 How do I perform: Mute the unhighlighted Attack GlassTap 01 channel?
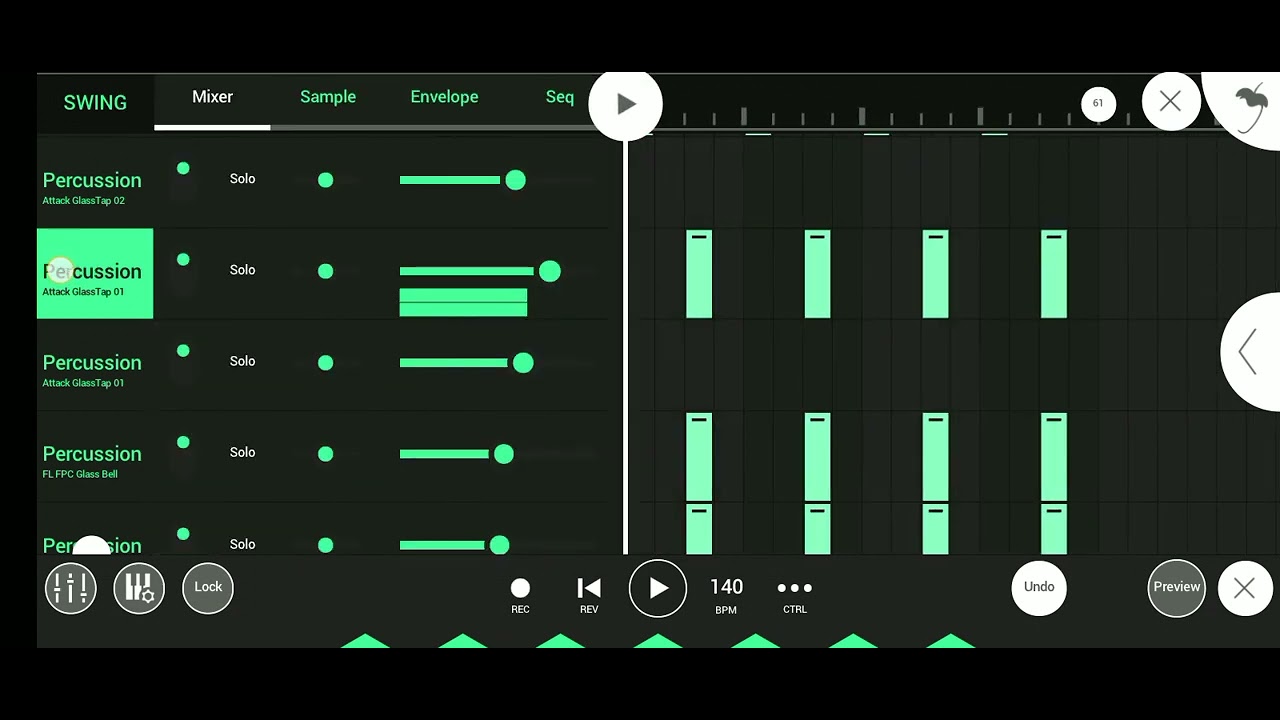click(x=183, y=350)
